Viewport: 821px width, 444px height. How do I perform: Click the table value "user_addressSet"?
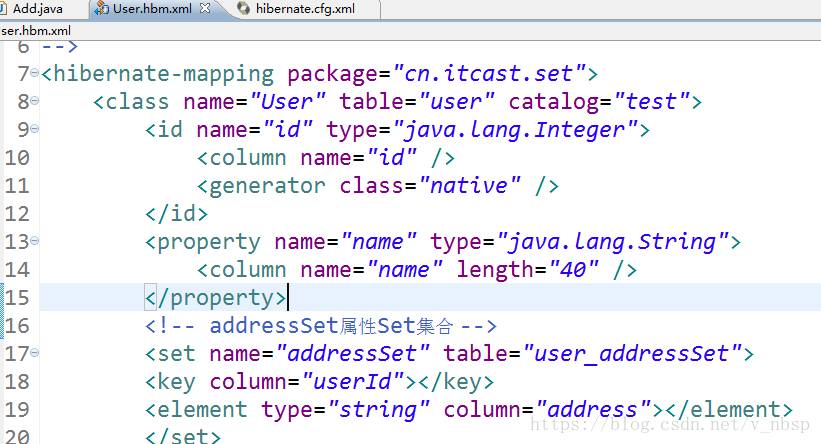(632, 353)
